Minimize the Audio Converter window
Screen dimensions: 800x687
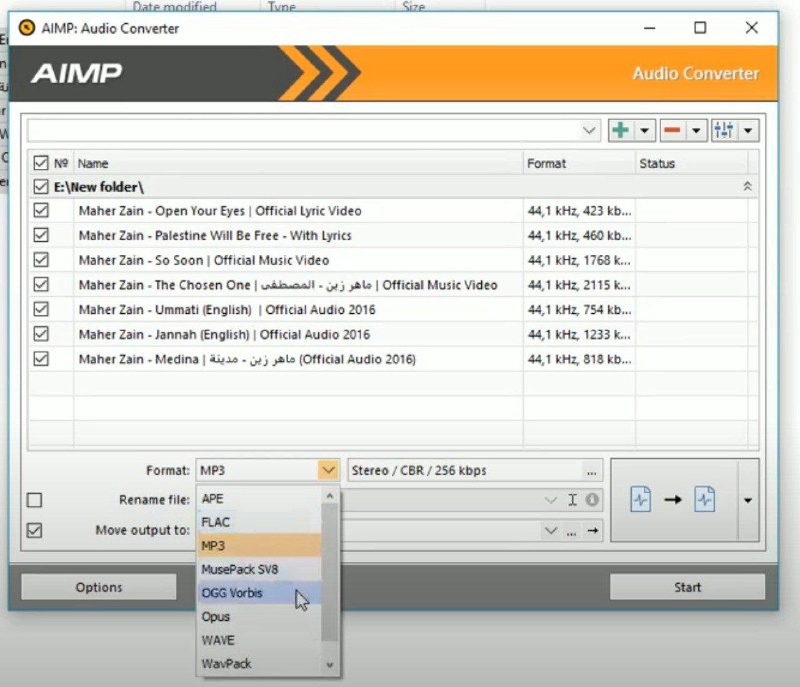[x=649, y=28]
